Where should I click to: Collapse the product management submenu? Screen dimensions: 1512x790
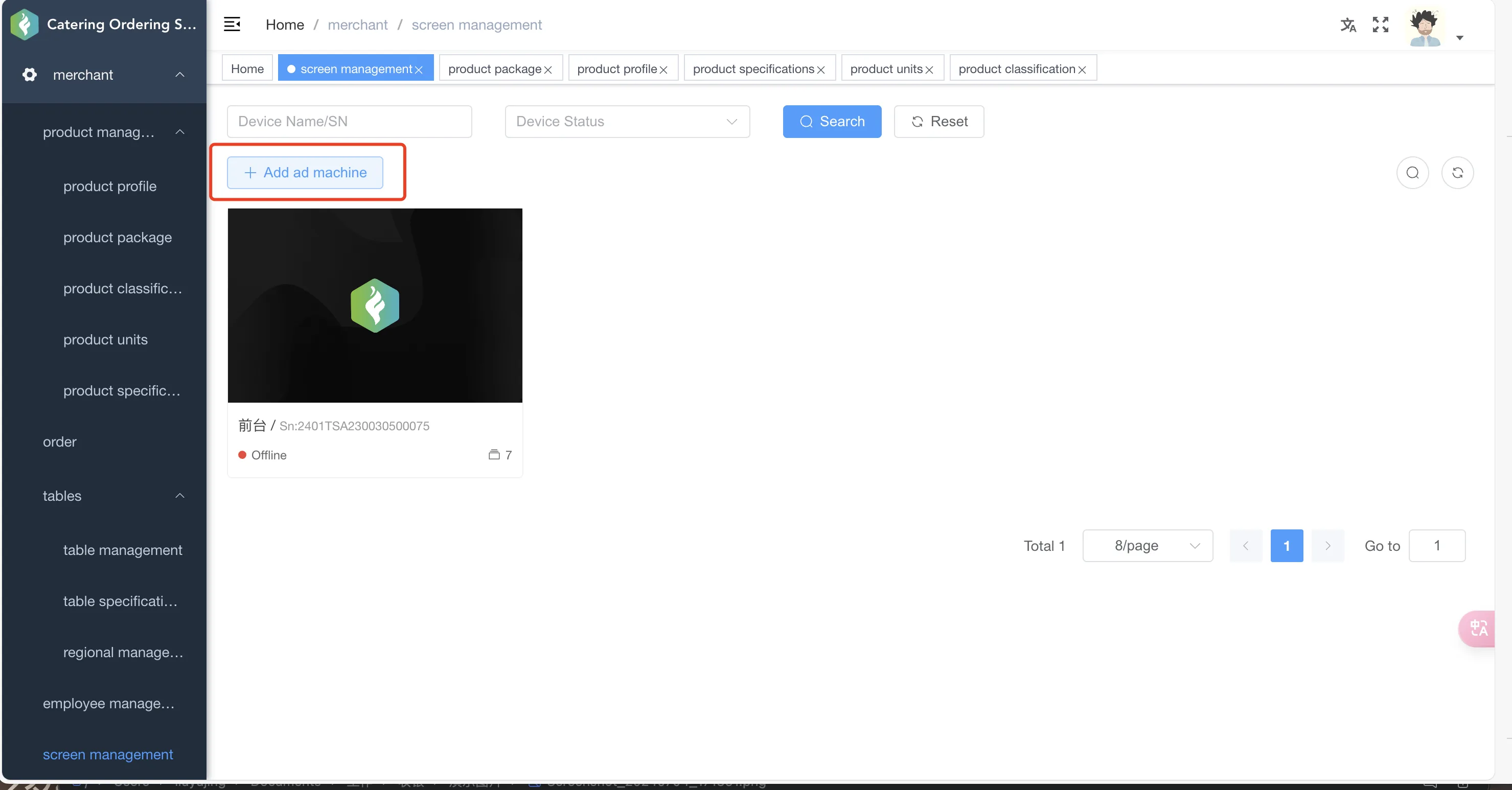pos(179,132)
